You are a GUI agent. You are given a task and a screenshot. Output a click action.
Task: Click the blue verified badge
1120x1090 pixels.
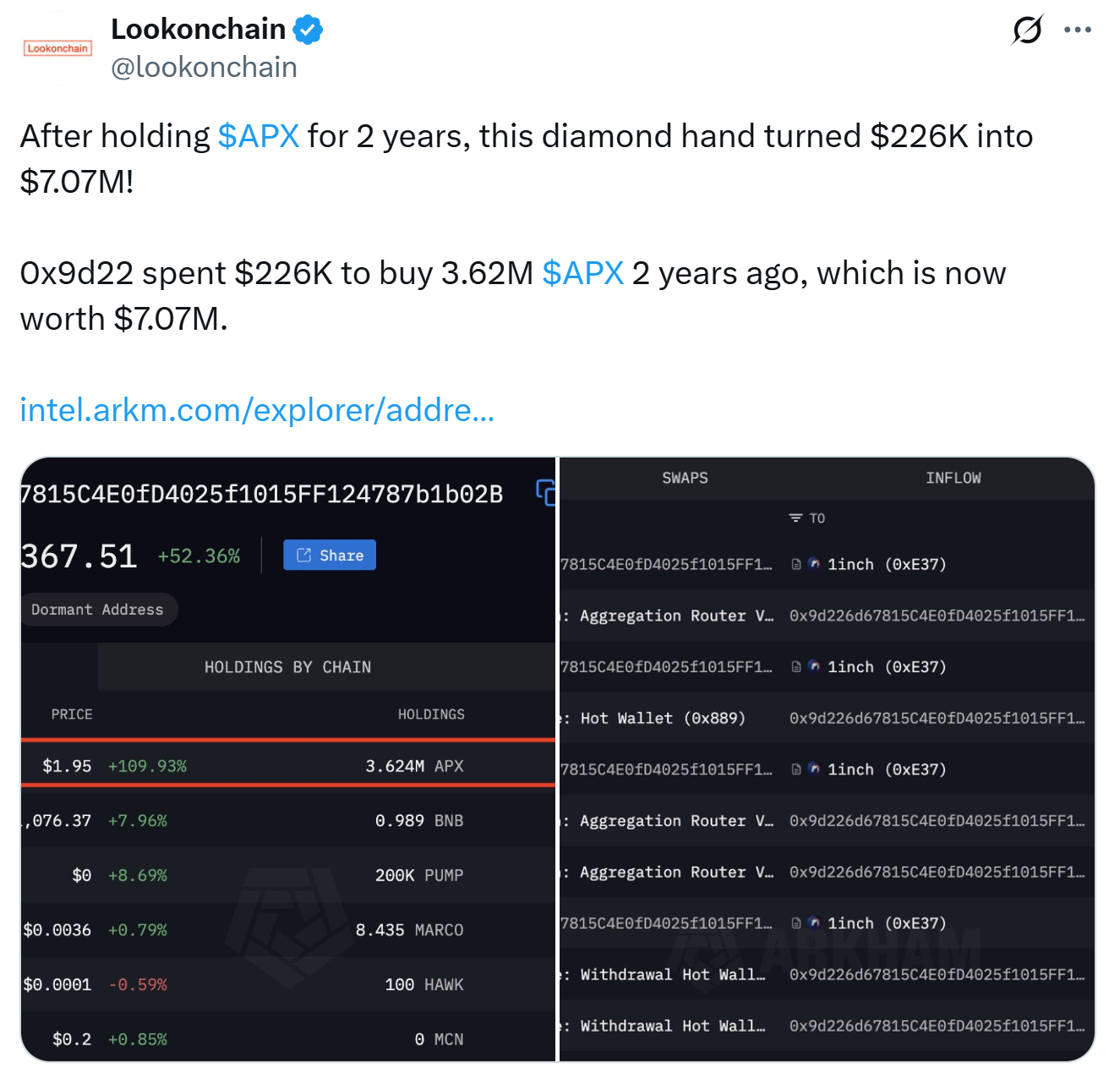pos(308,30)
